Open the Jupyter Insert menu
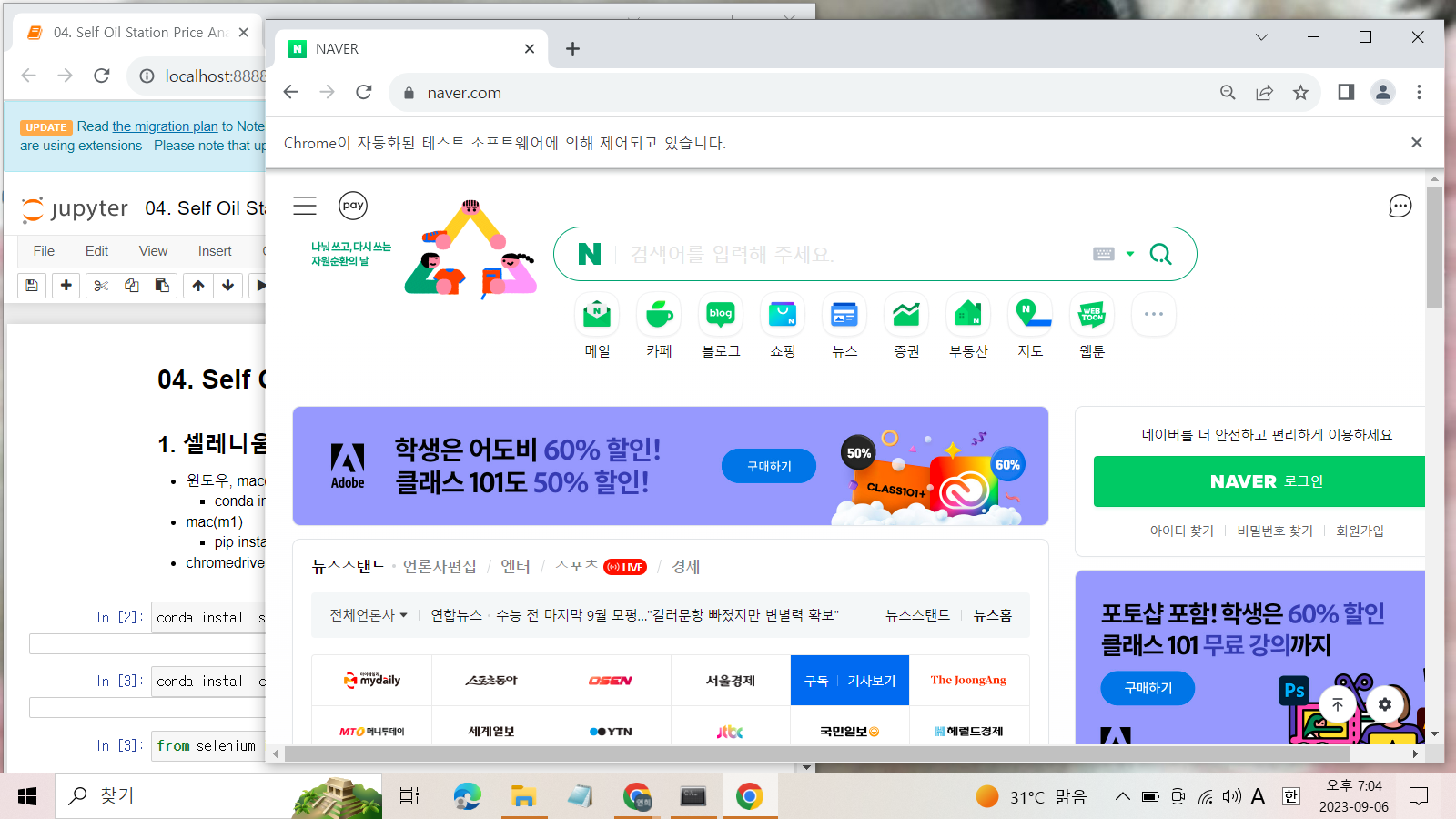This screenshot has width=1456, height=819. click(x=215, y=251)
